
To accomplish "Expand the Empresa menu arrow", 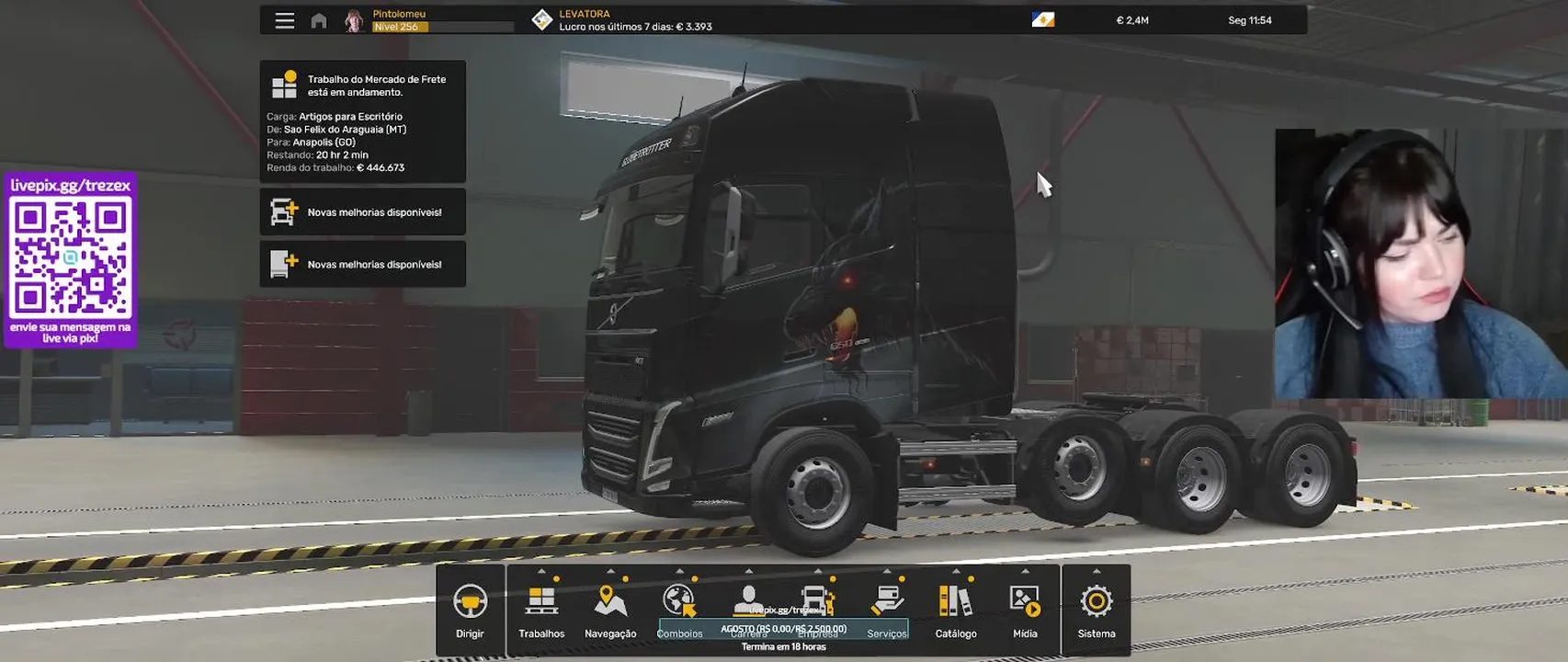I will tap(818, 571).
